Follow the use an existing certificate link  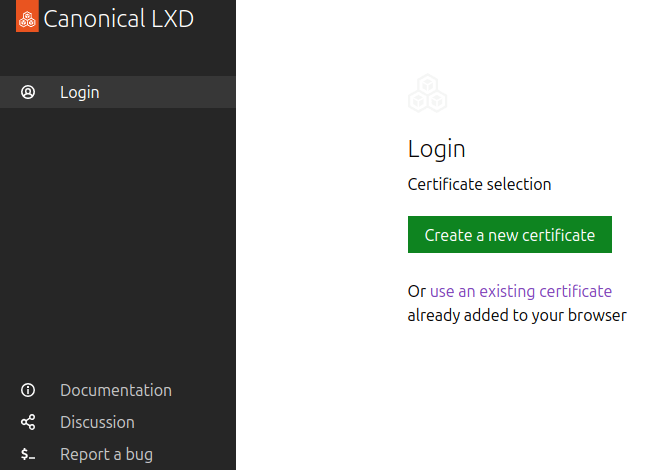point(521,291)
